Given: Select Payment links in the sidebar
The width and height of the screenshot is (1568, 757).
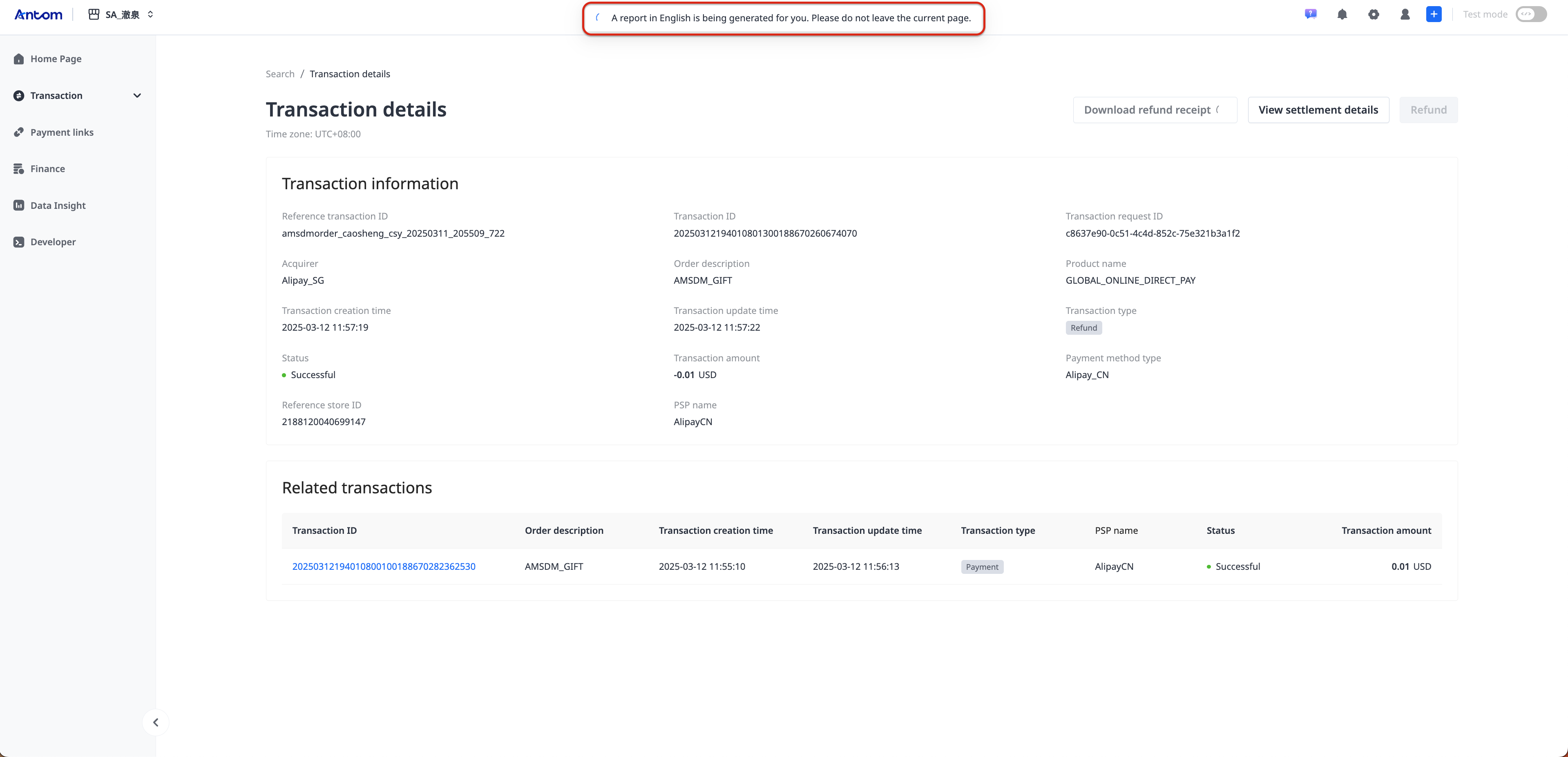Looking at the screenshot, I should click(x=61, y=132).
